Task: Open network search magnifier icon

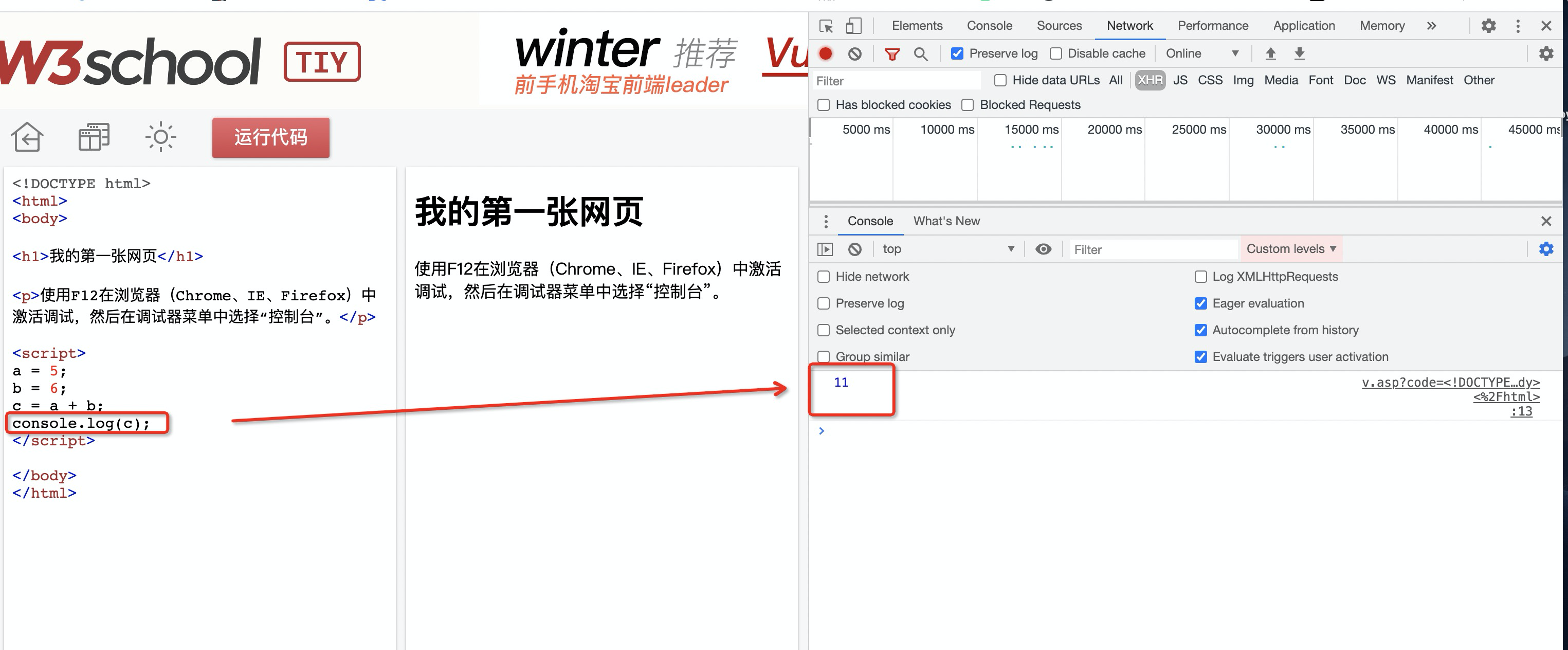Action: click(920, 54)
